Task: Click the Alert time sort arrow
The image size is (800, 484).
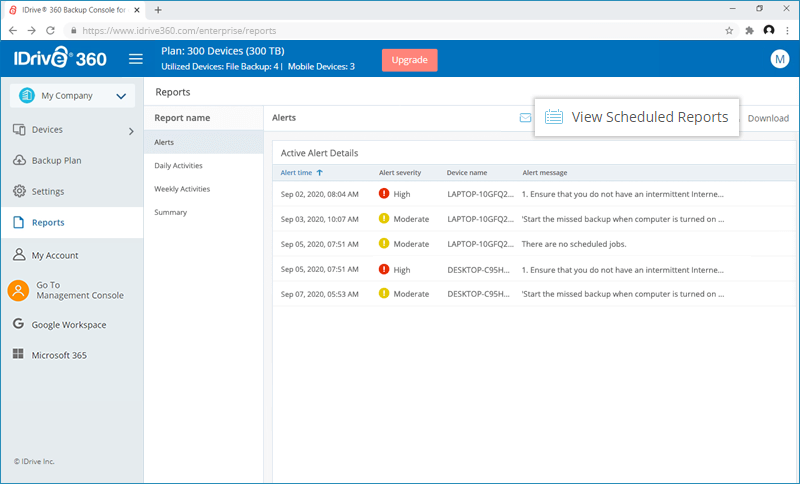Action: click(x=319, y=173)
